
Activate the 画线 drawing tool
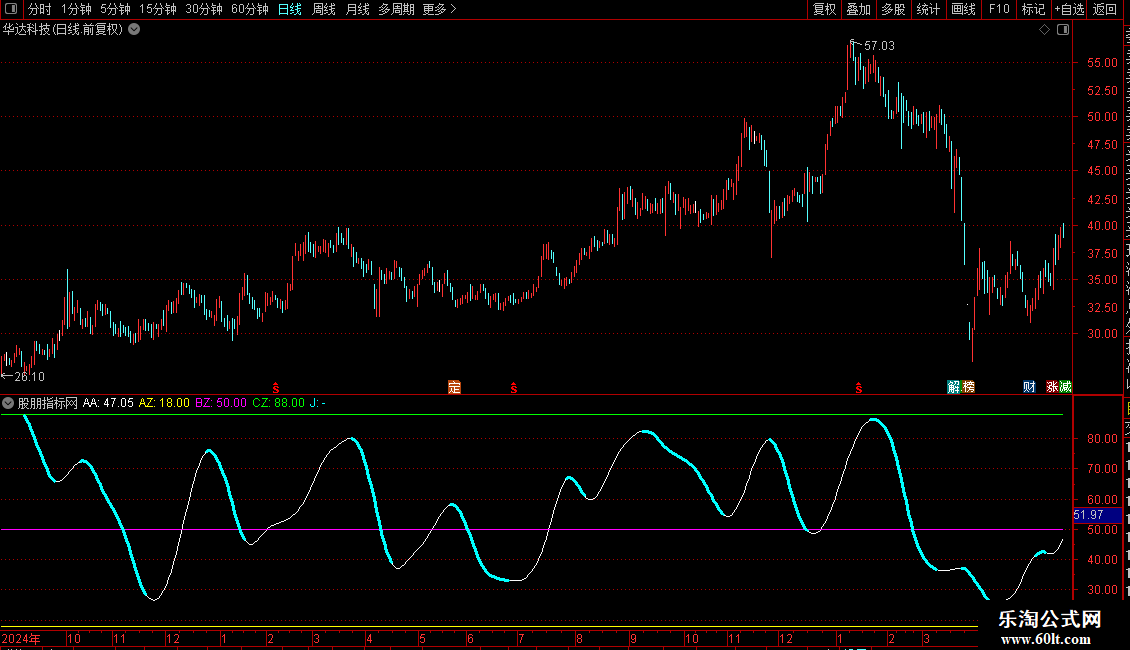tap(963, 9)
